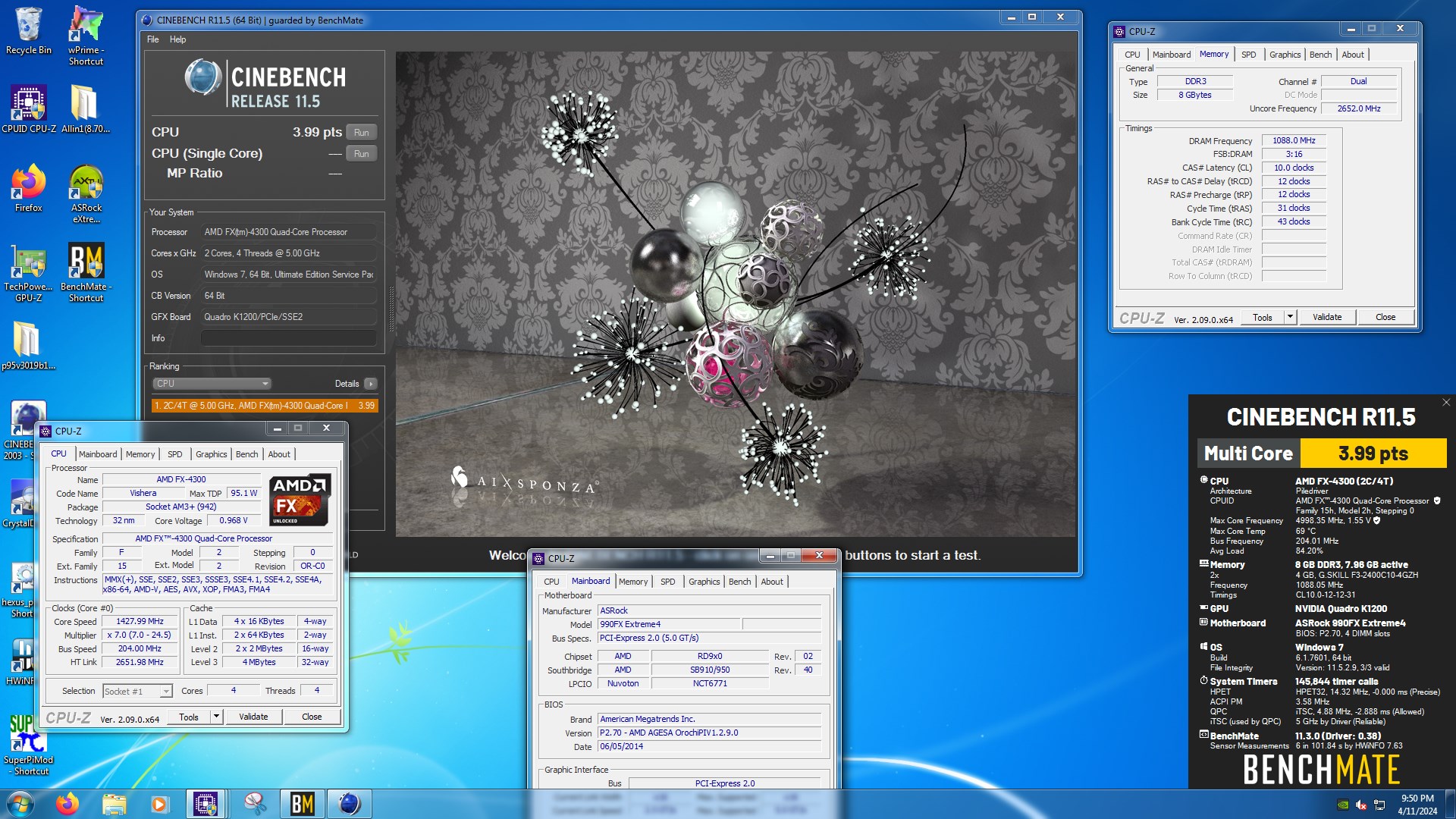Switch to CPU tab in Mainboard CPU-Z window

tap(551, 582)
